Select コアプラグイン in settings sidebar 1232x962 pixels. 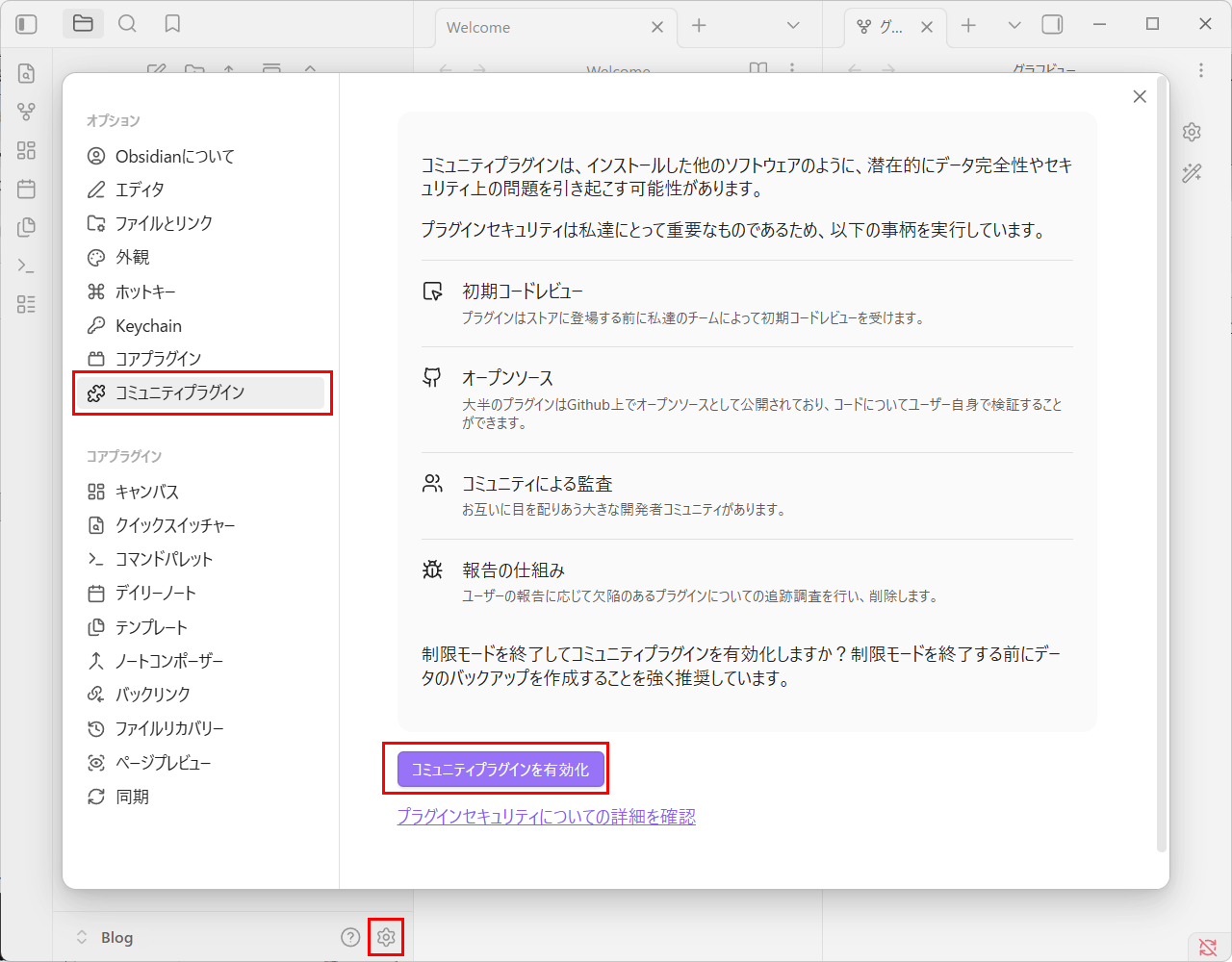pos(158,359)
